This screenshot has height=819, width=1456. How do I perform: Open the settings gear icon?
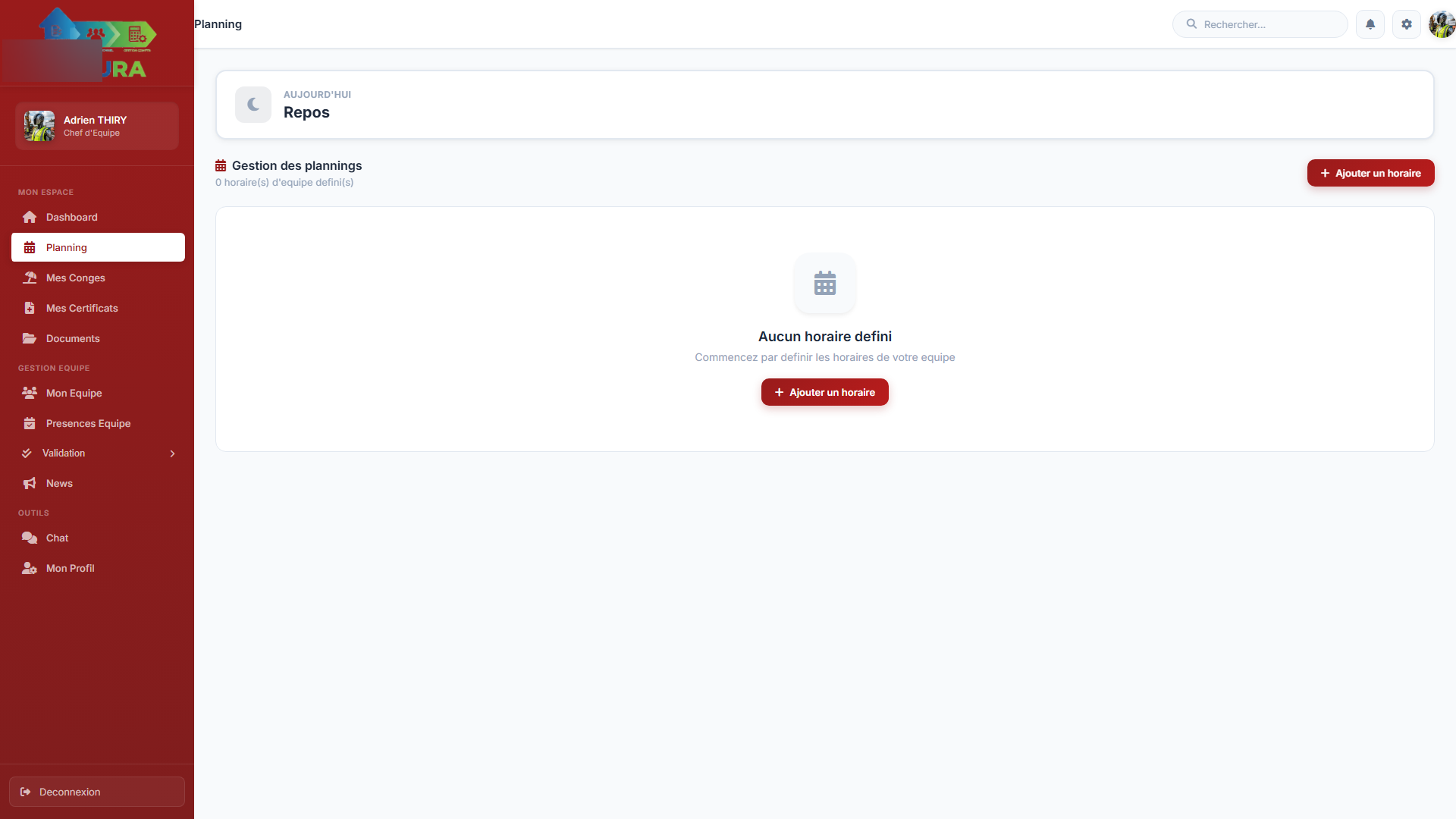(x=1406, y=24)
